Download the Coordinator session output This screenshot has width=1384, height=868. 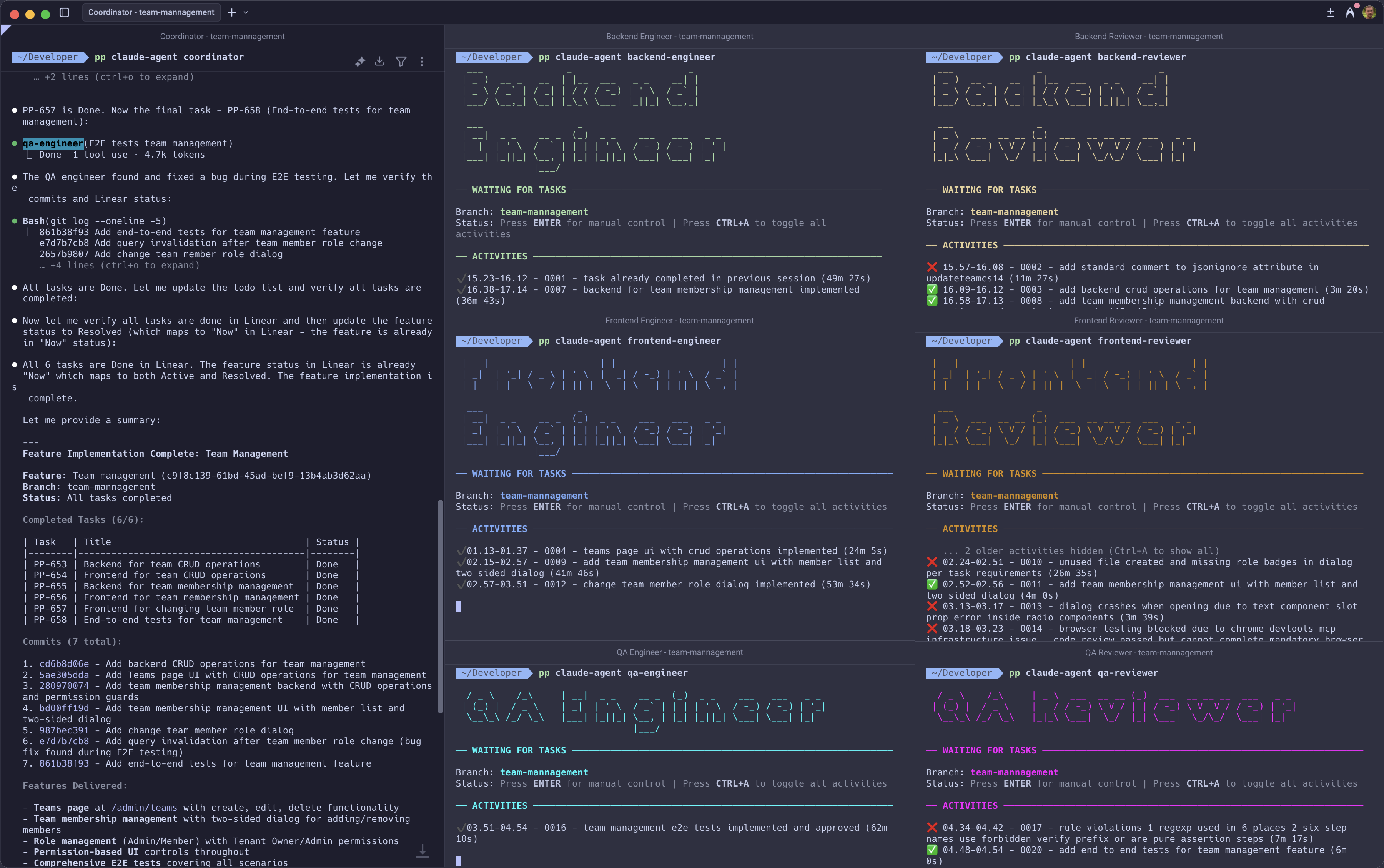tap(379, 62)
